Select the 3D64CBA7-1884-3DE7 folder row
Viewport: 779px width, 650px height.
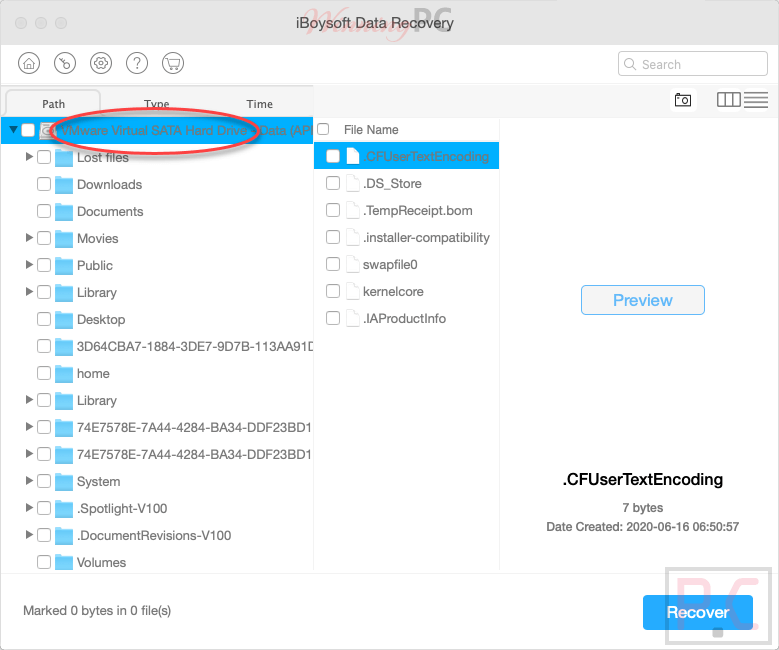(x=157, y=346)
